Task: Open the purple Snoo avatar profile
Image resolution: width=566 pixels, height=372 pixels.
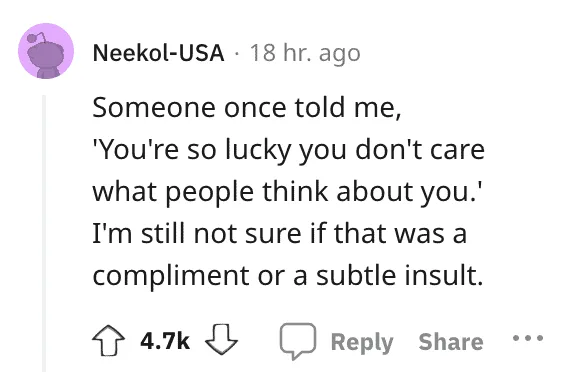Action: [x=46, y=51]
